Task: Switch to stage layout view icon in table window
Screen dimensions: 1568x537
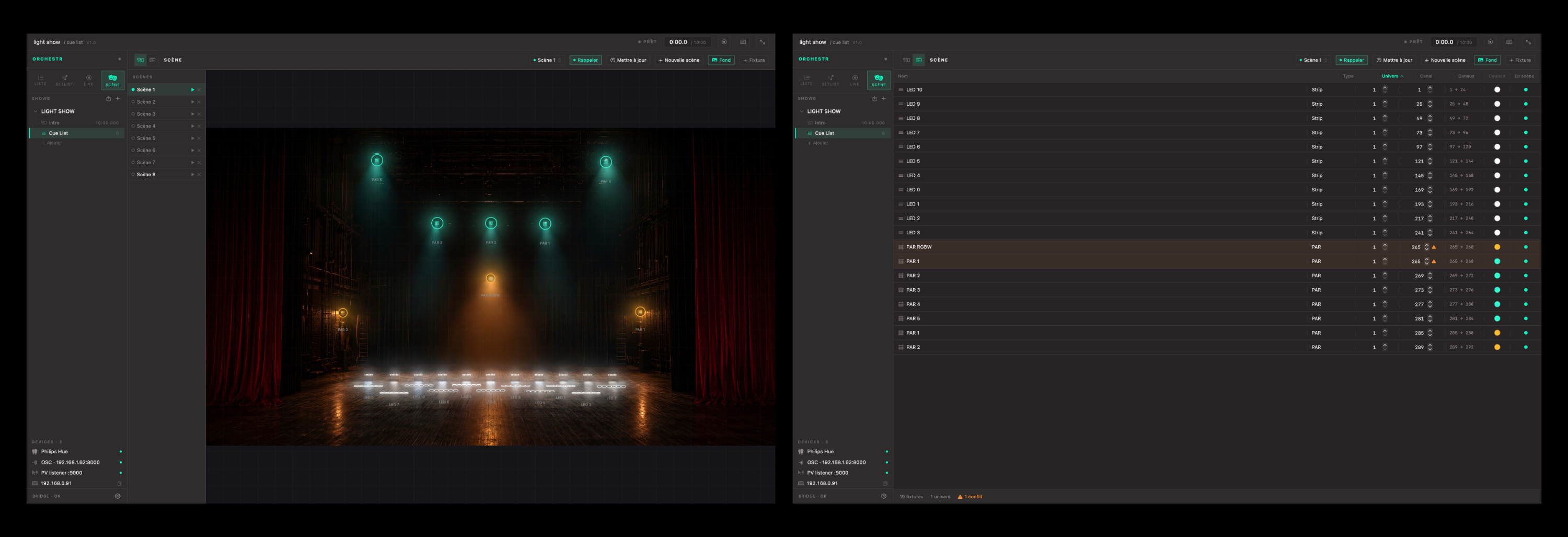Action: pos(906,60)
